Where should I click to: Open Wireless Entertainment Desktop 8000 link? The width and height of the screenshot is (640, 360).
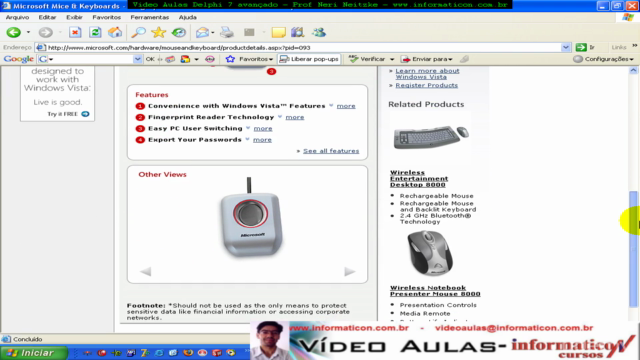pyautogui.click(x=419, y=179)
